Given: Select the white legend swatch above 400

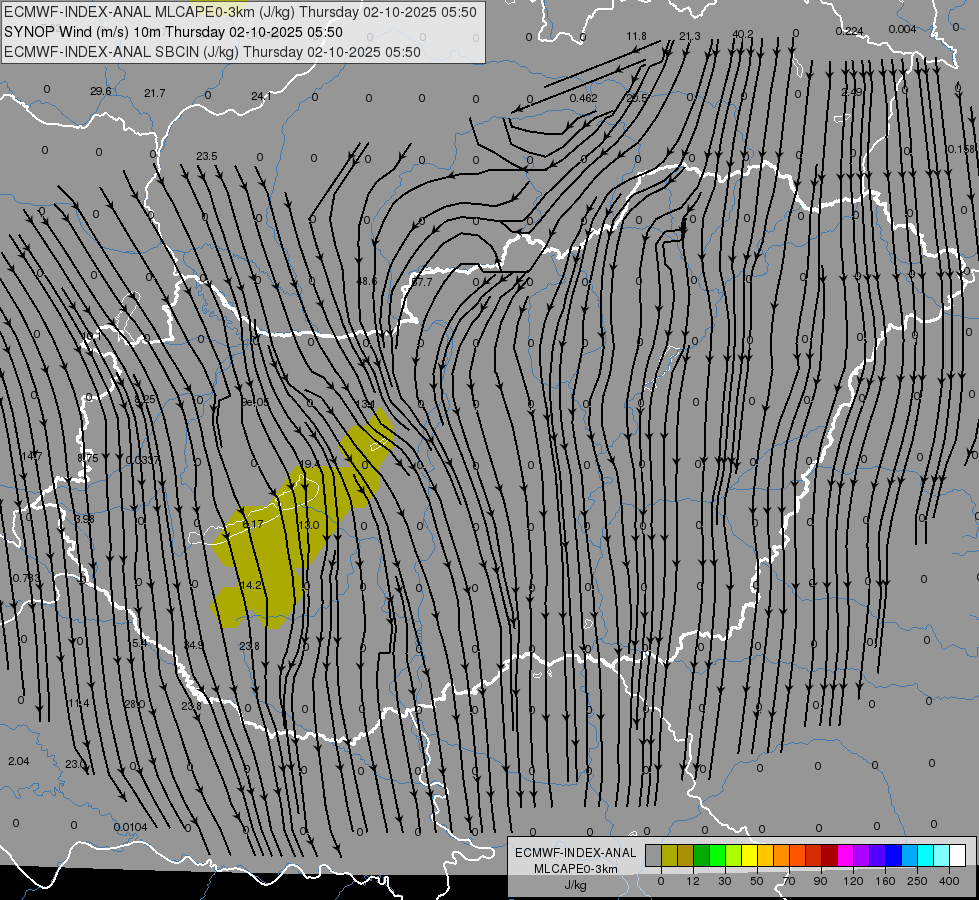Looking at the screenshot, I should 957,855.
